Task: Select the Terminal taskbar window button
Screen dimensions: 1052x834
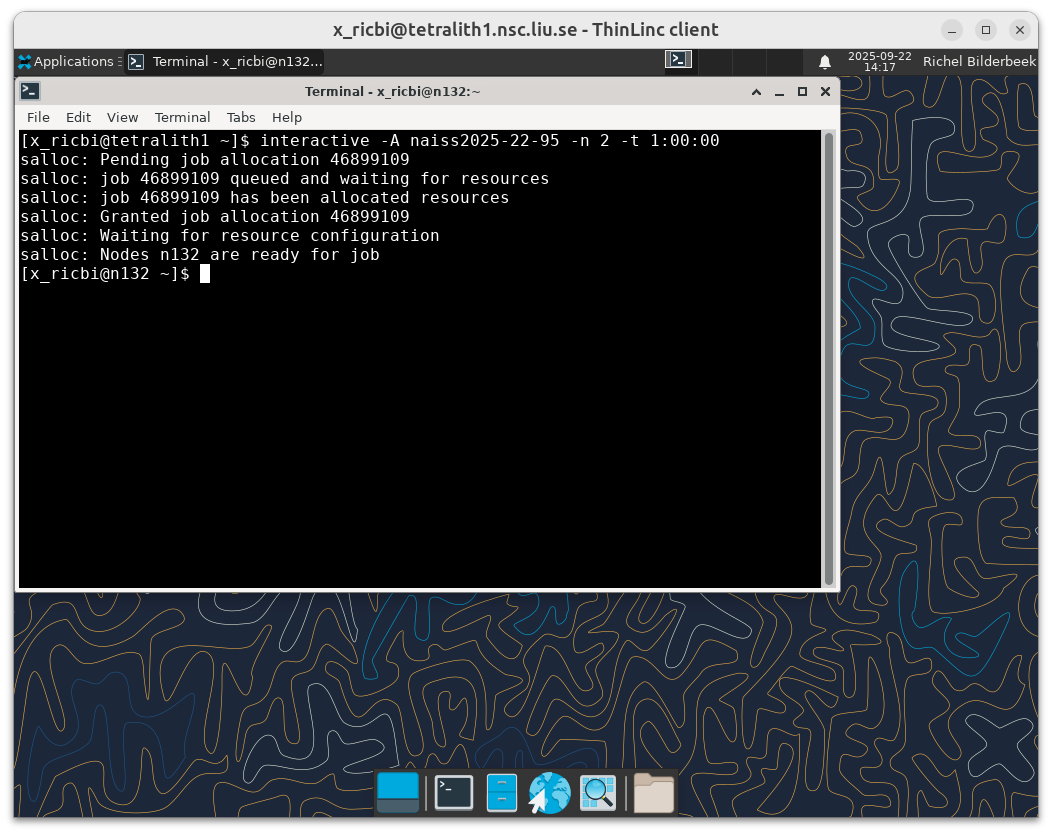Action: tap(225, 62)
